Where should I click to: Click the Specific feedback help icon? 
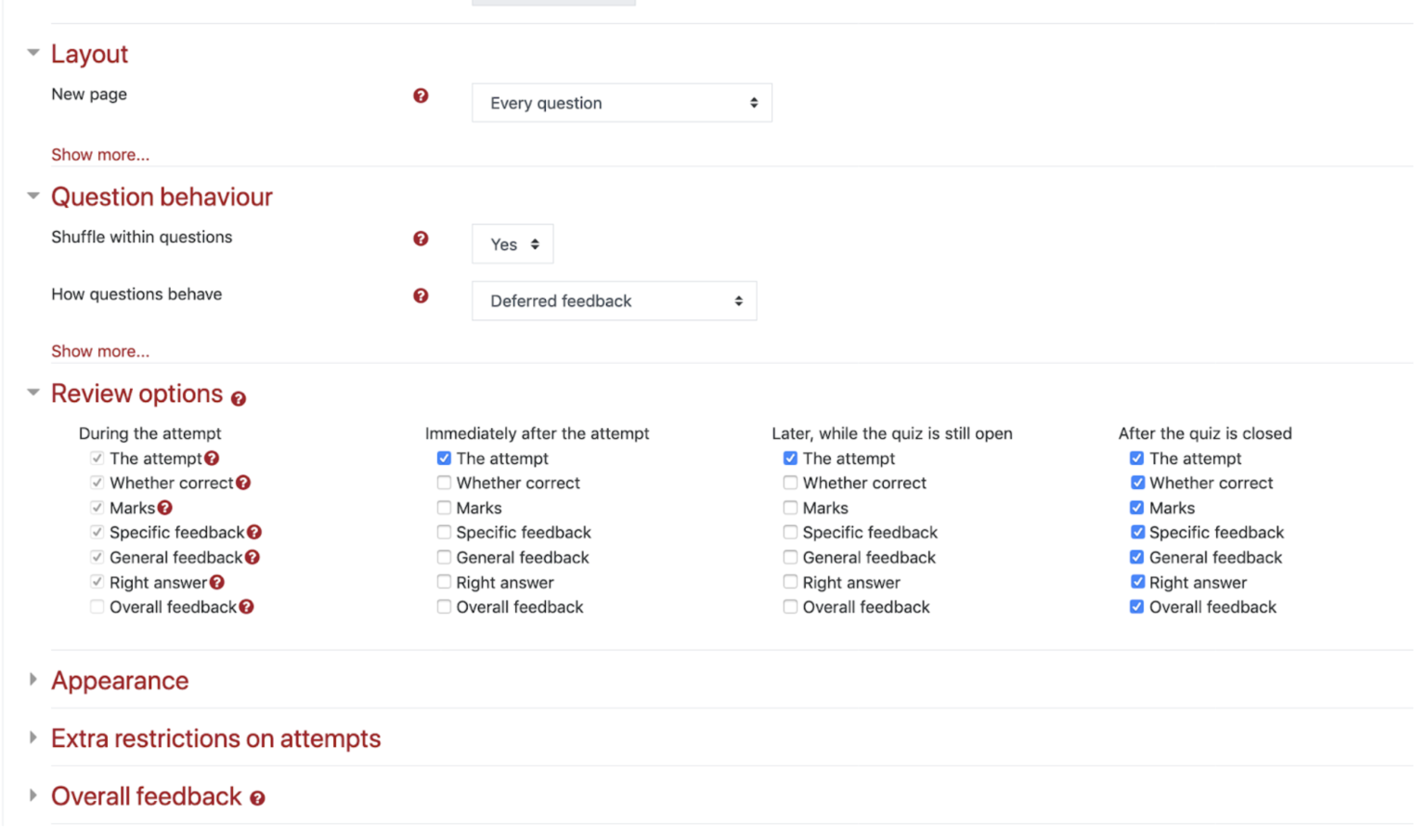click(x=253, y=532)
